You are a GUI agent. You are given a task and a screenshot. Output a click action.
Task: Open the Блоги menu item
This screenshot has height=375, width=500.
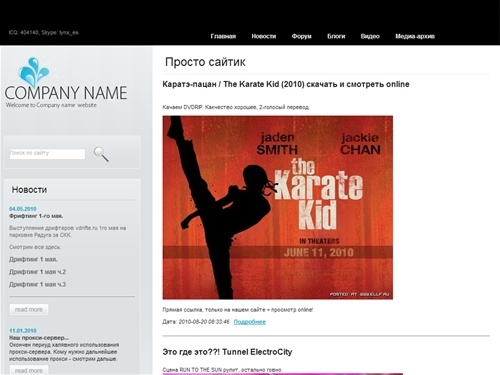[336, 36]
